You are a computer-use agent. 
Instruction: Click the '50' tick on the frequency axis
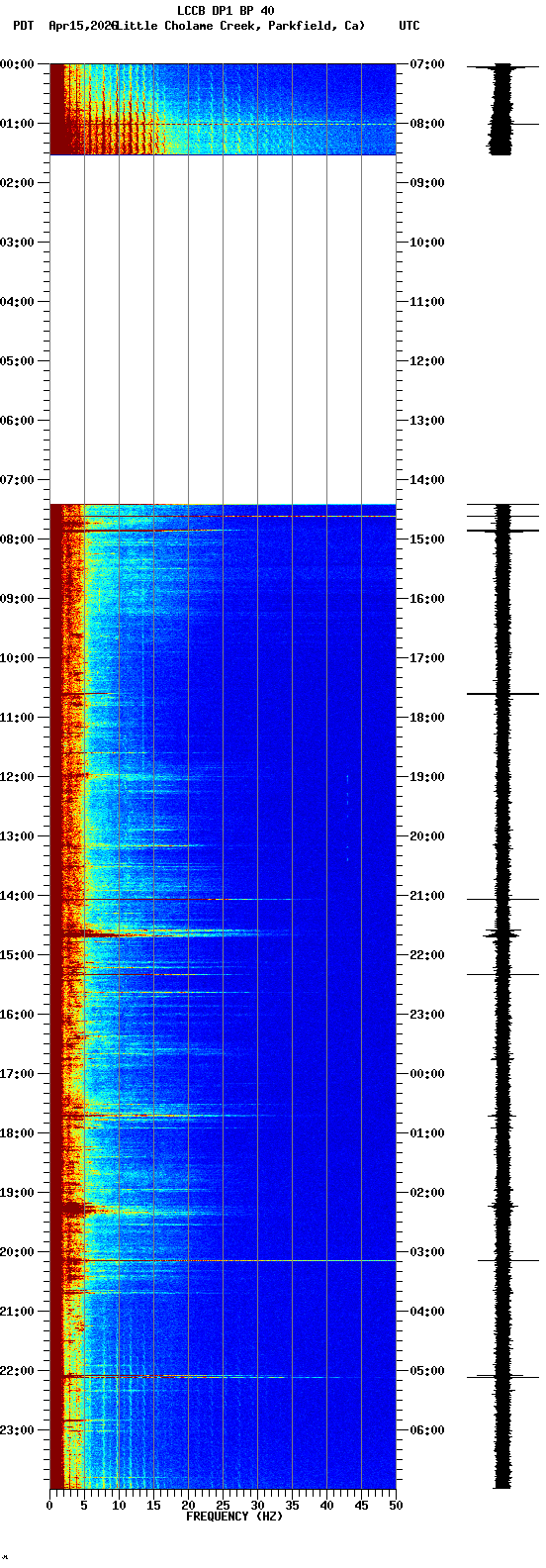tap(396, 1506)
